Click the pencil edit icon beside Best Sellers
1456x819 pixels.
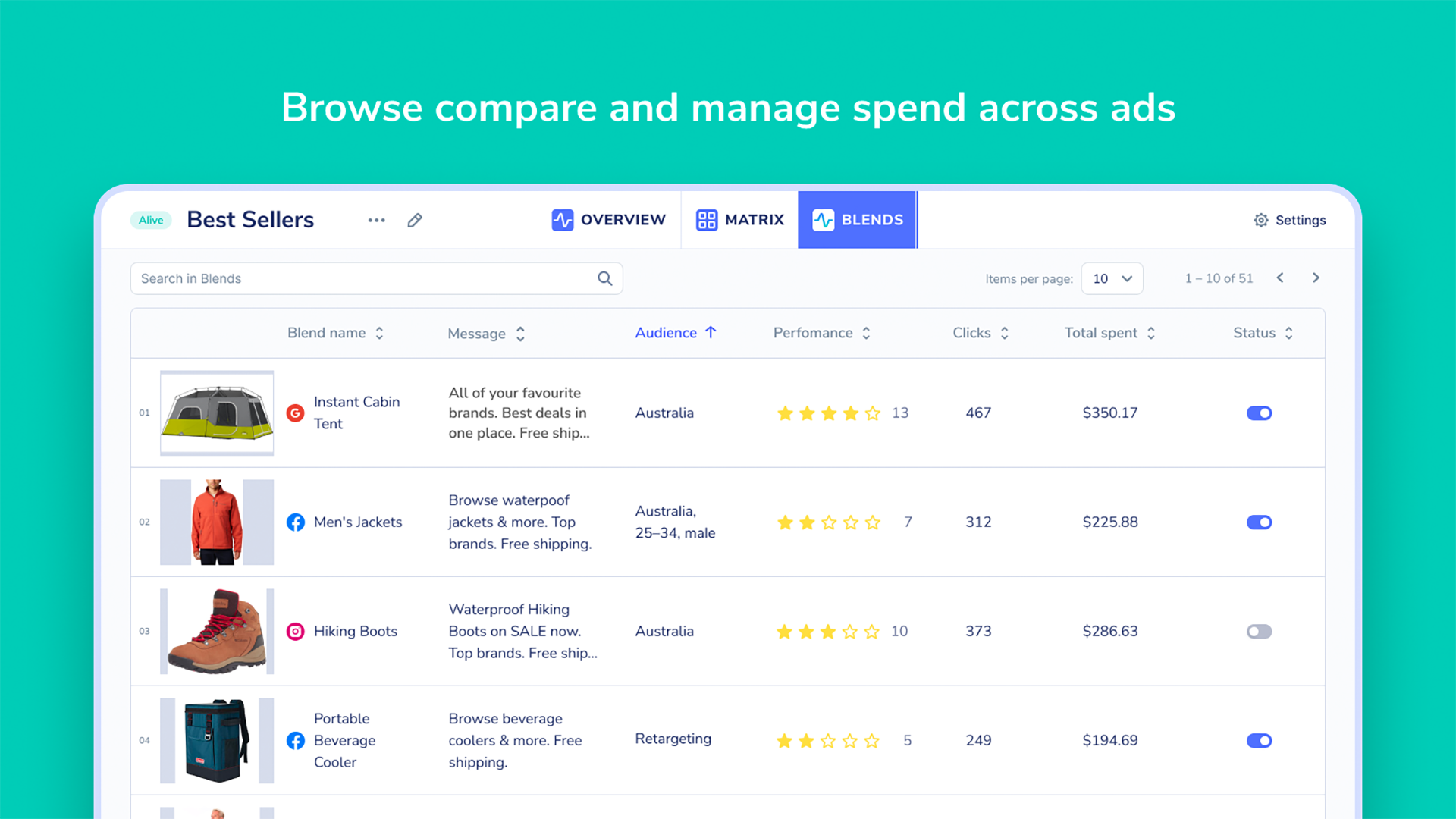(414, 220)
